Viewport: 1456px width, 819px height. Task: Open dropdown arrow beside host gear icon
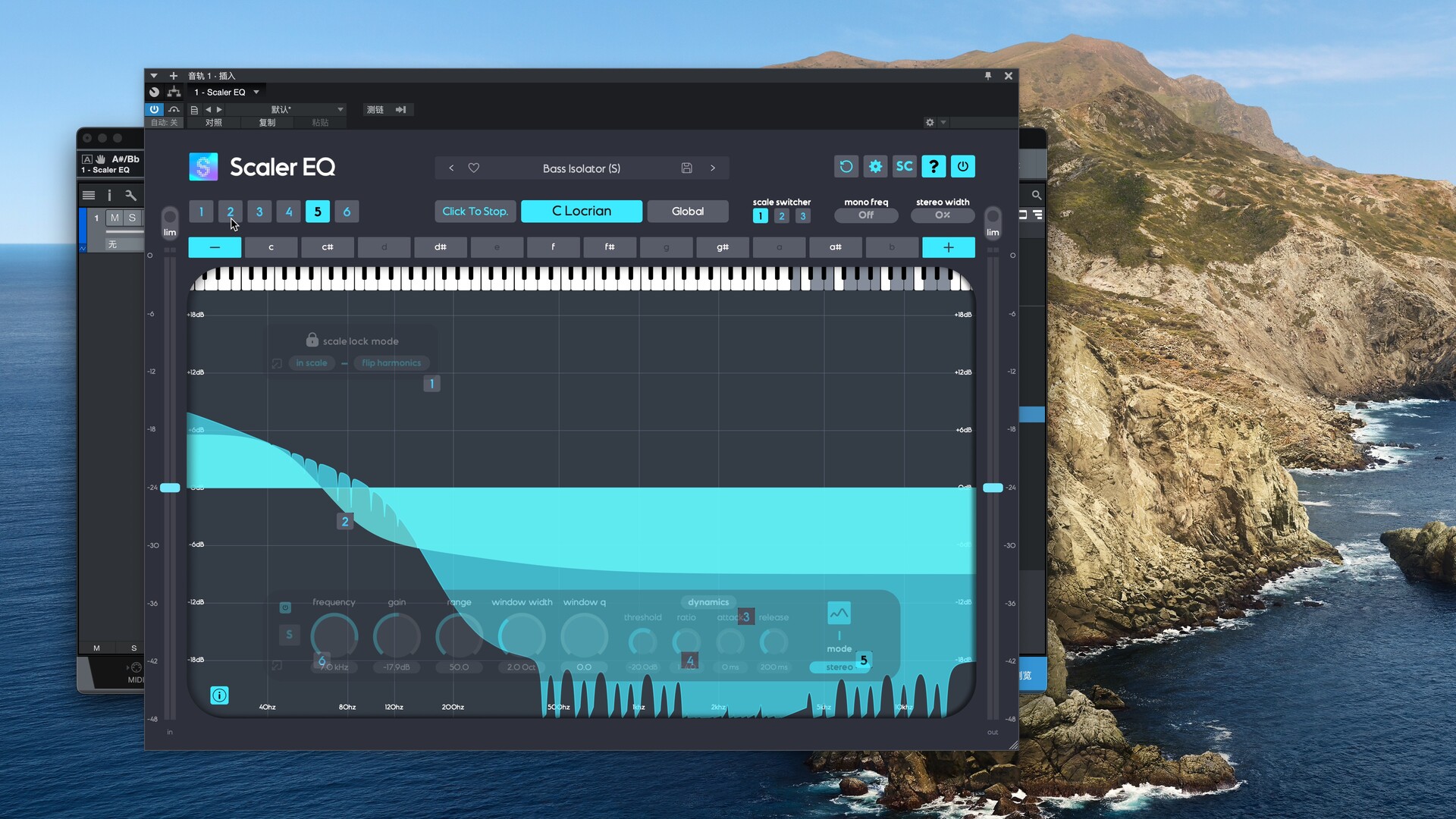(943, 122)
